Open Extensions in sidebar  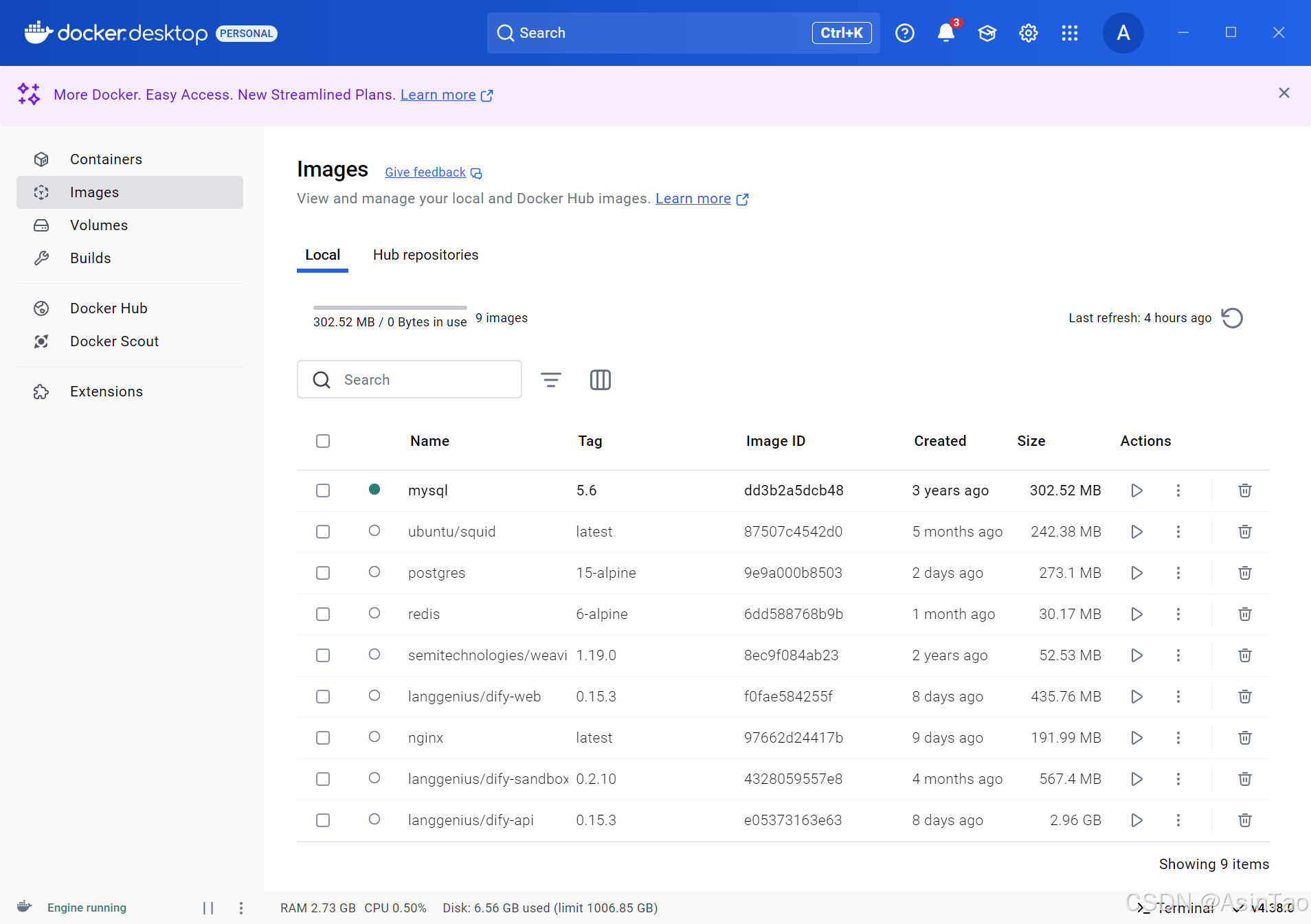pyautogui.click(x=130, y=392)
